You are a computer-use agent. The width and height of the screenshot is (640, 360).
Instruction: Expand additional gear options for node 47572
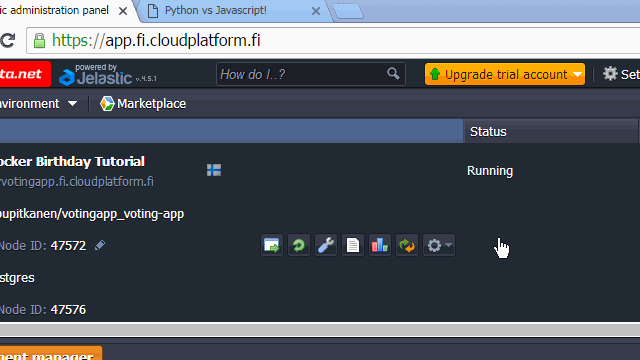click(439, 245)
